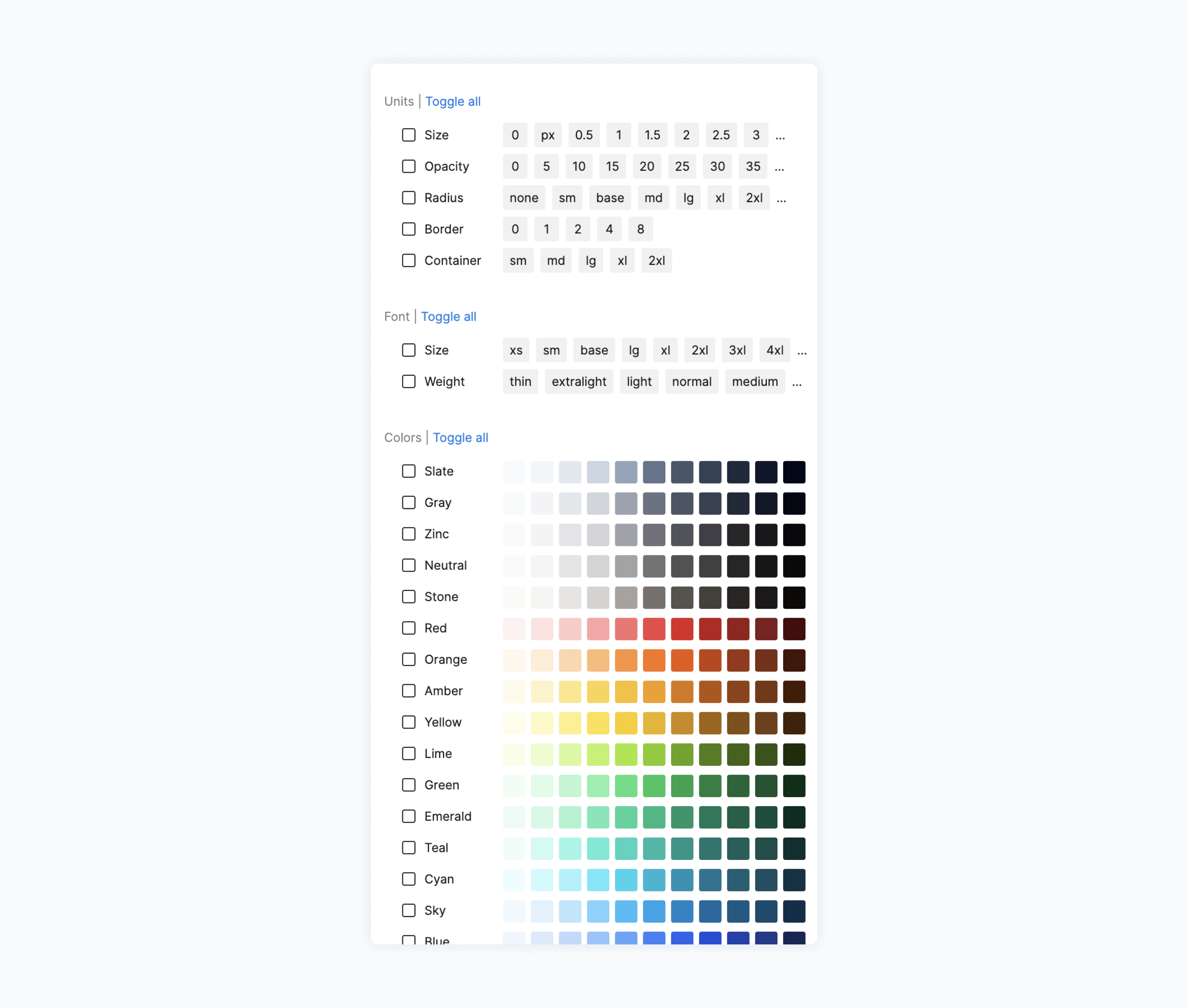Enable the Font Weight checkbox
Viewport: 1188px width, 1008px height.
[x=409, y=382]
